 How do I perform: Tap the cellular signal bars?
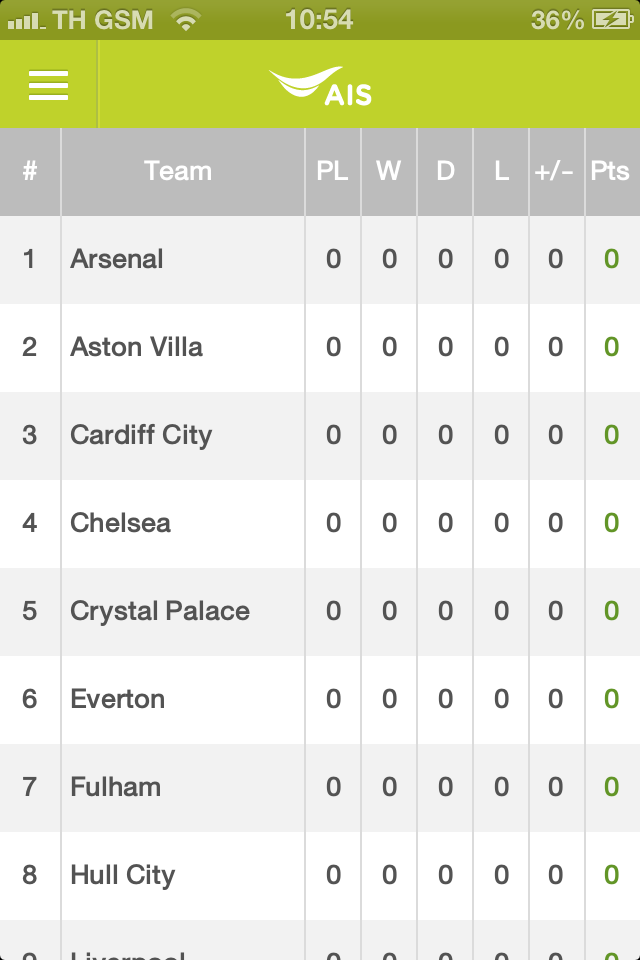pyautogui.click(x=26, y=19)
